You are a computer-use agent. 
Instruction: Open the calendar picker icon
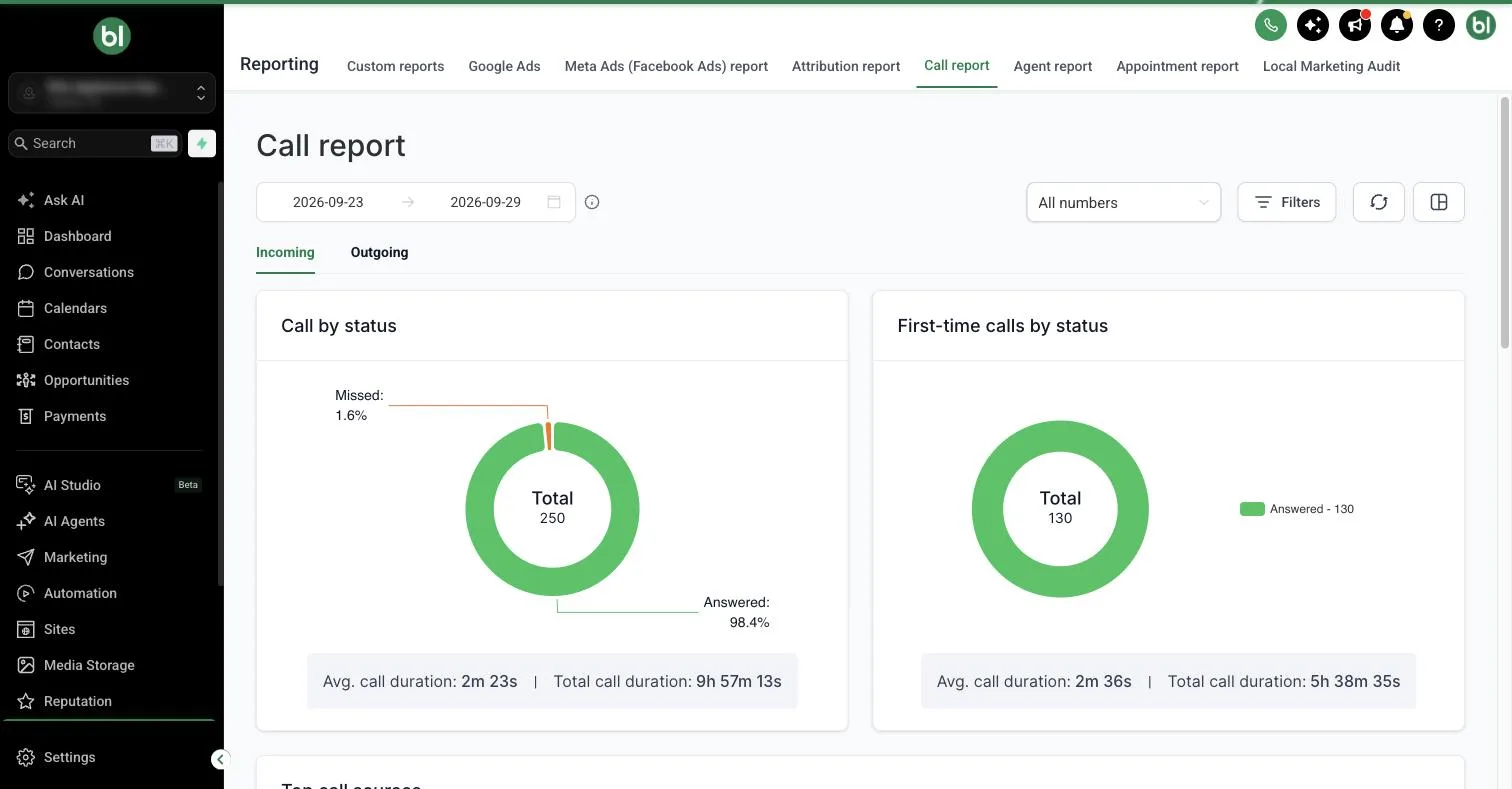(554, 202)
